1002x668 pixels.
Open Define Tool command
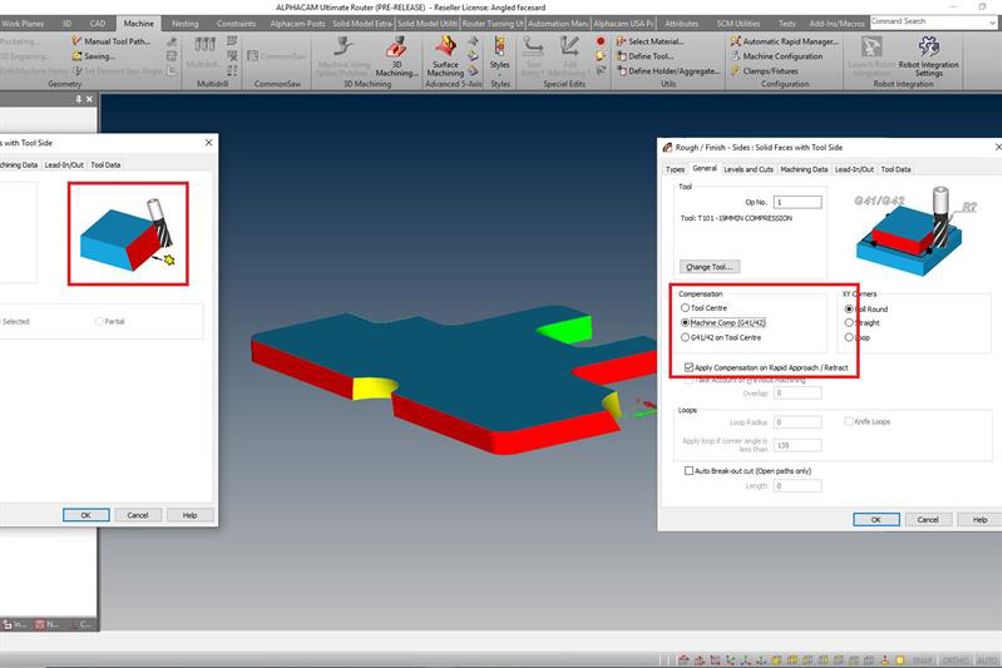(645, 56)
